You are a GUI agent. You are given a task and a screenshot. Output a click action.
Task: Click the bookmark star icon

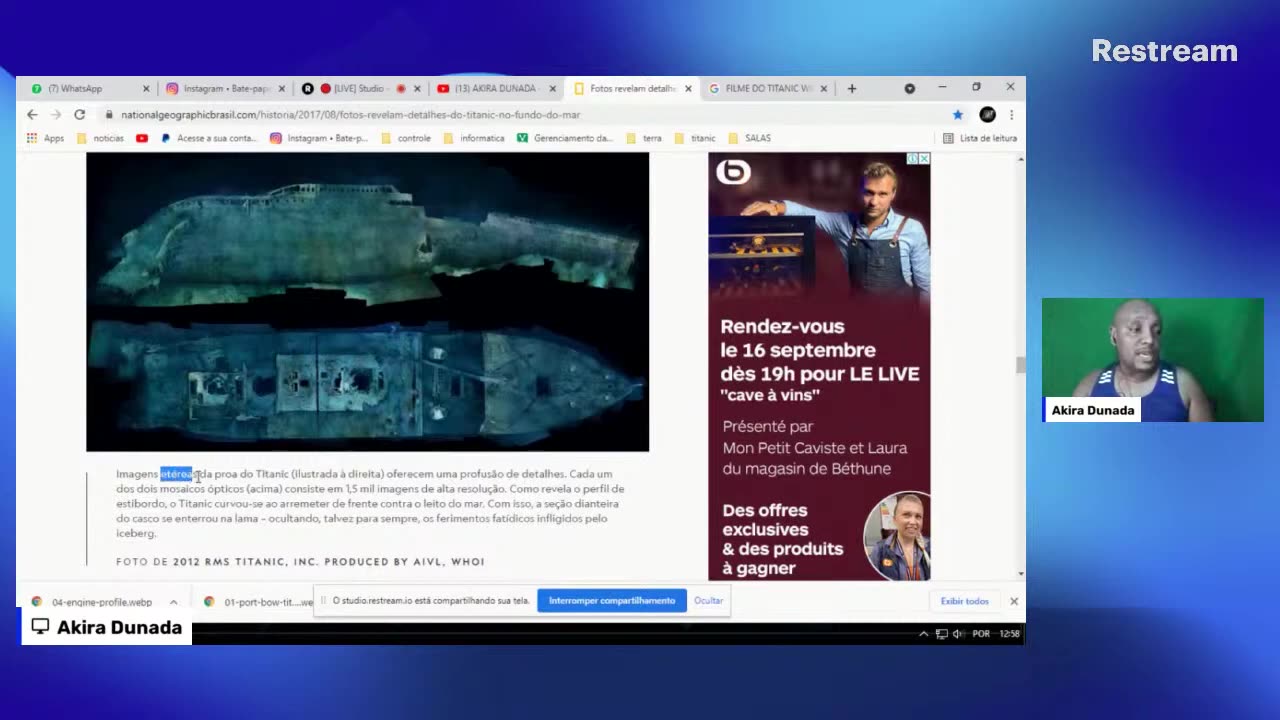pyautogui.click(x=957, y=115)
